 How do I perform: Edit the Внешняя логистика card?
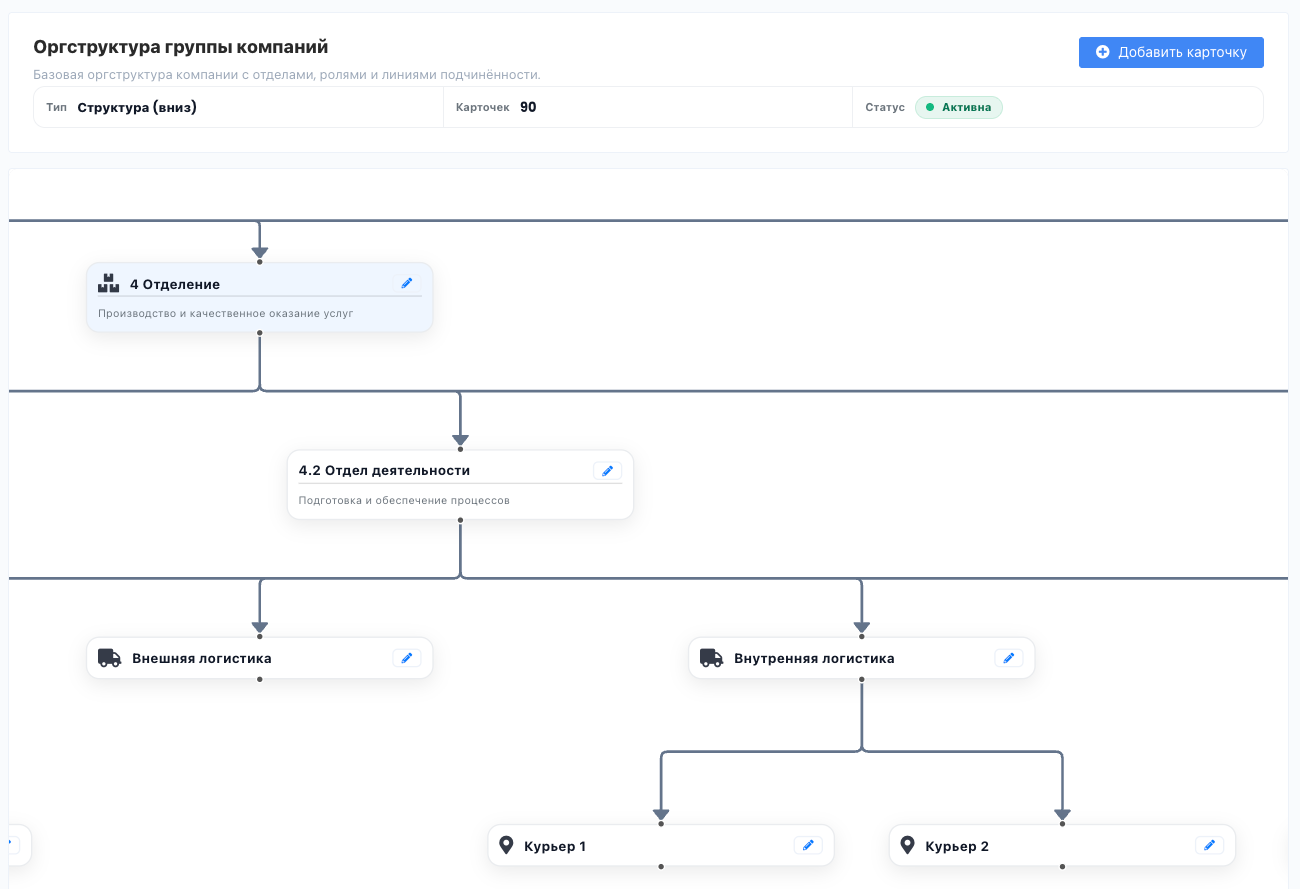407,658
